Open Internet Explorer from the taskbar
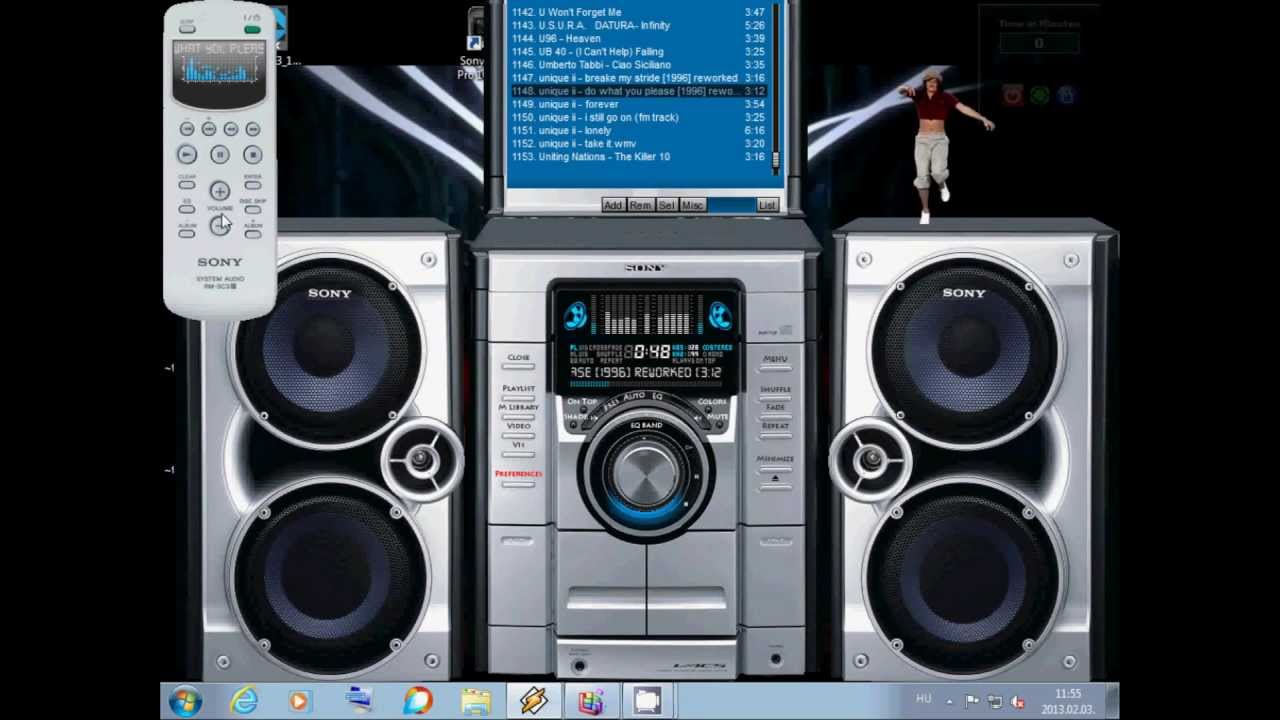 click(244, 701)
